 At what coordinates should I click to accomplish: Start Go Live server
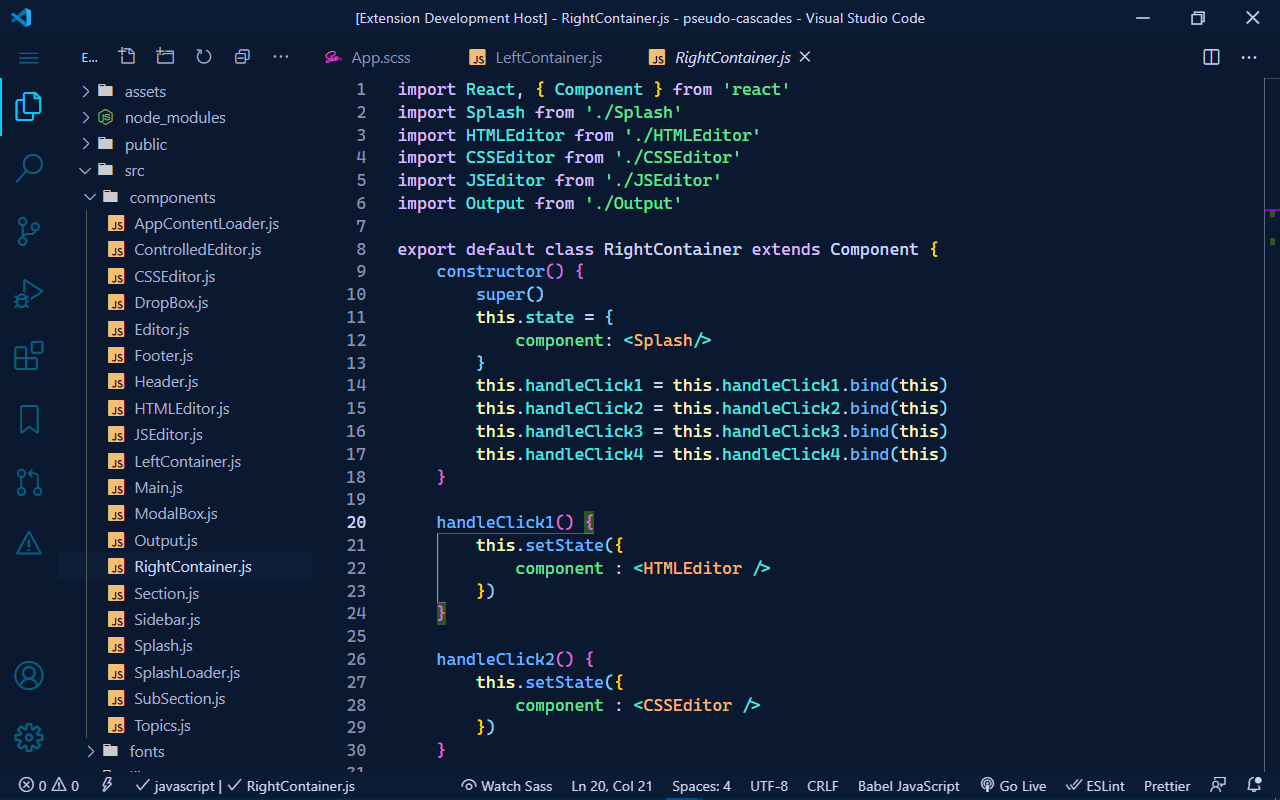click(x=1013, y=786)
